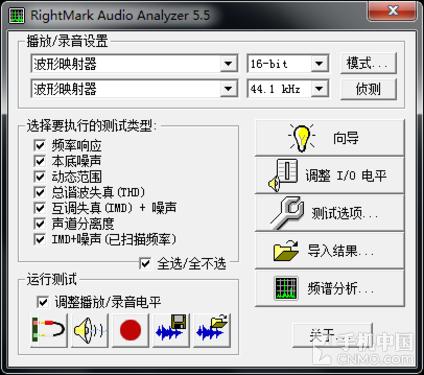The width and height of the screenshot is (424, 375).
Task: Click the RightMark Audio Analyzer 5.5 title text
Action: pyautogui.click(x=120, y=16)
